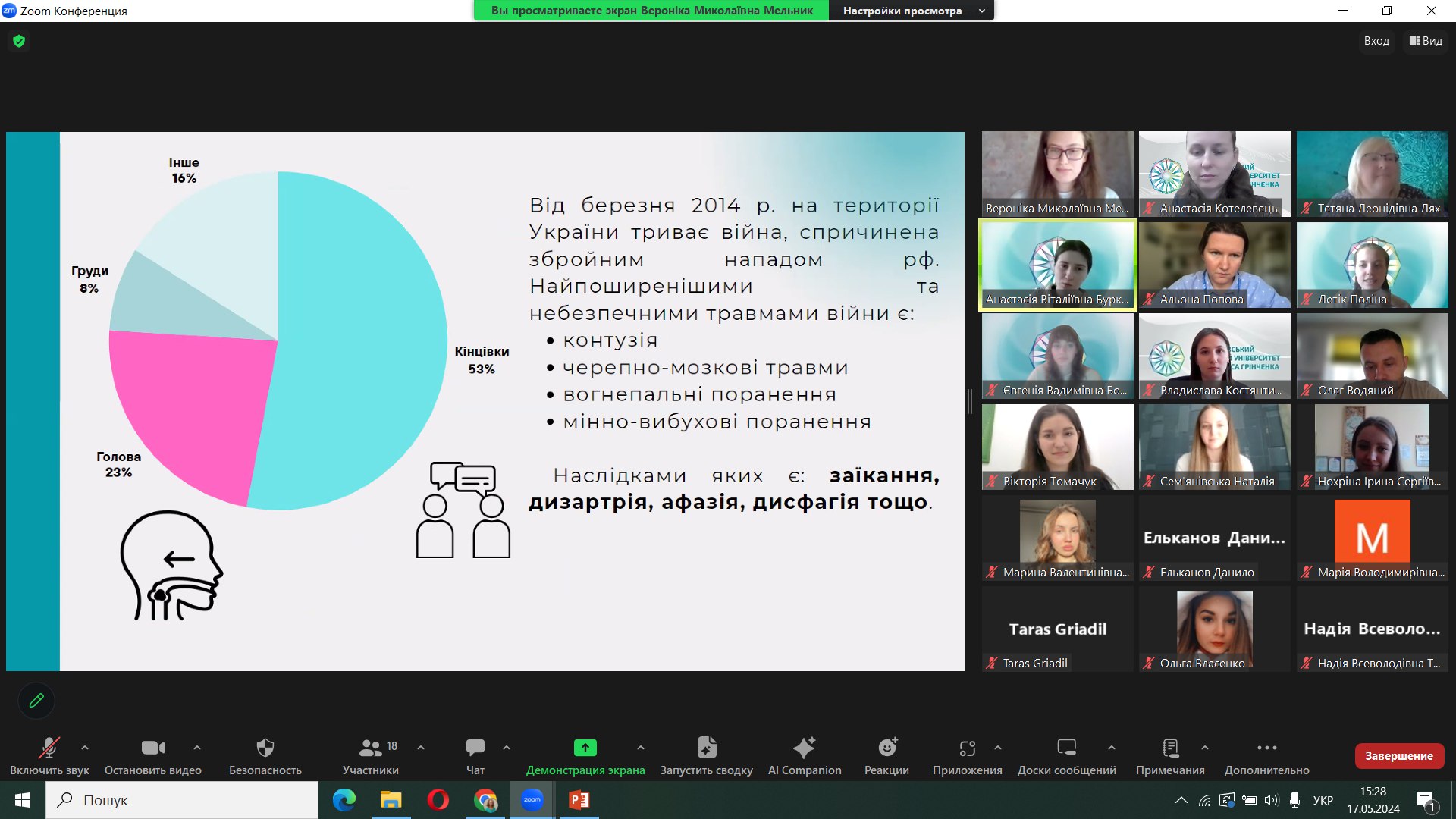1456x819 pixels.
Task: Click the red Завершение end button
Action: [1398, 756]
